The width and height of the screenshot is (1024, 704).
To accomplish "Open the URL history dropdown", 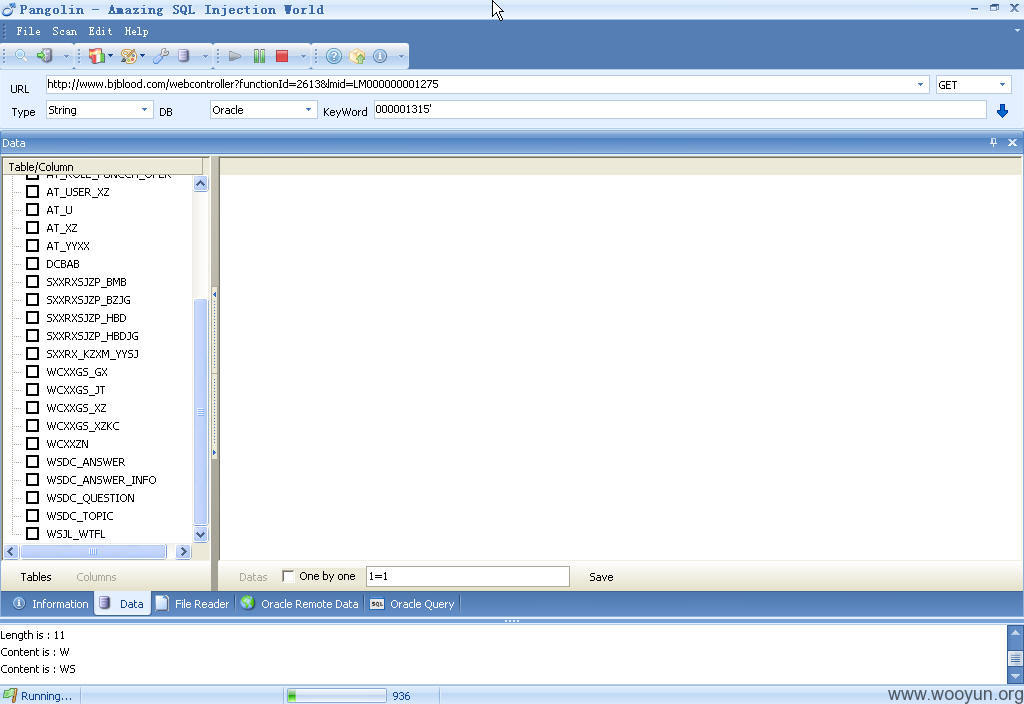I will tap(920, 84).
